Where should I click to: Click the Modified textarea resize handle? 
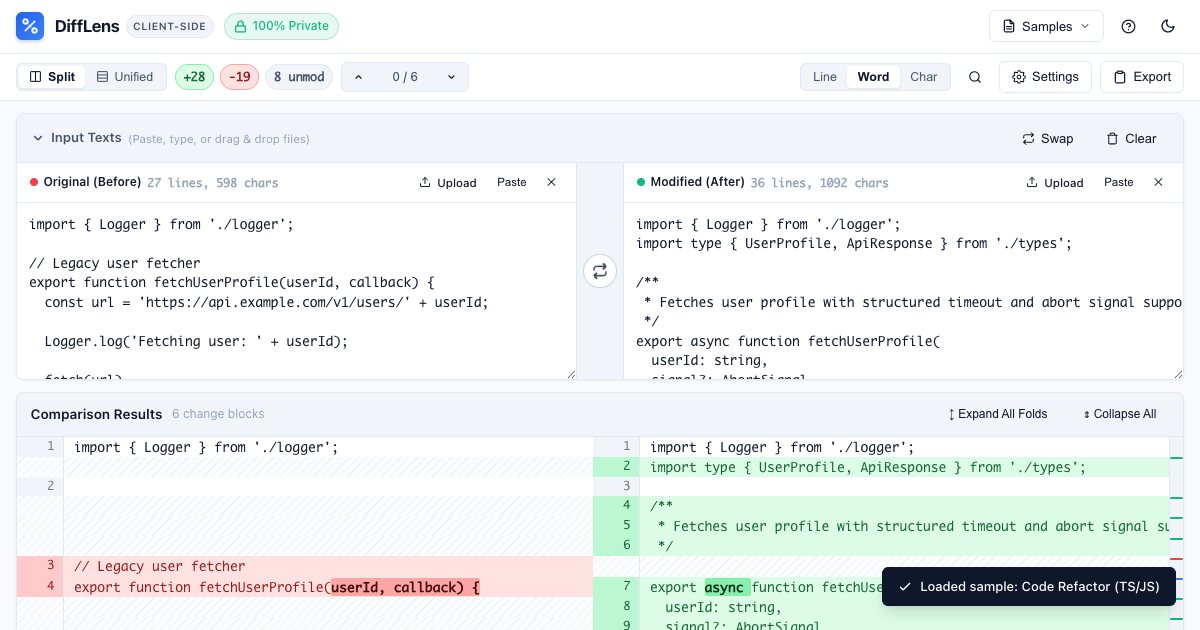point(1177,373)
